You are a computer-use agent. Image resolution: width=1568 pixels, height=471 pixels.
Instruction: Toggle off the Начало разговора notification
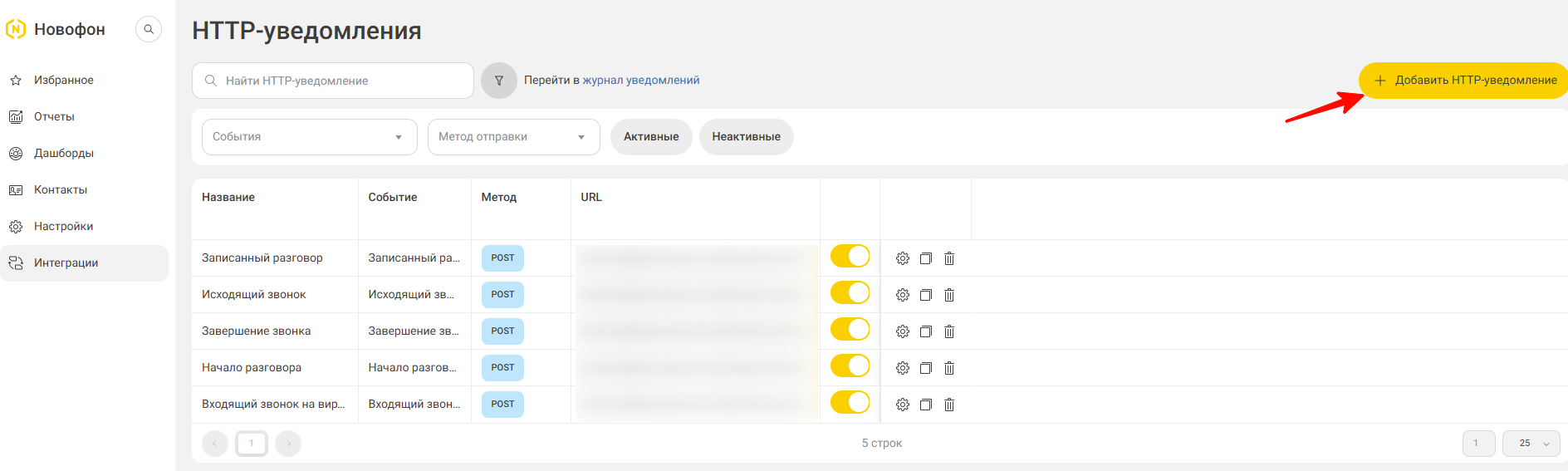[850, 366]
